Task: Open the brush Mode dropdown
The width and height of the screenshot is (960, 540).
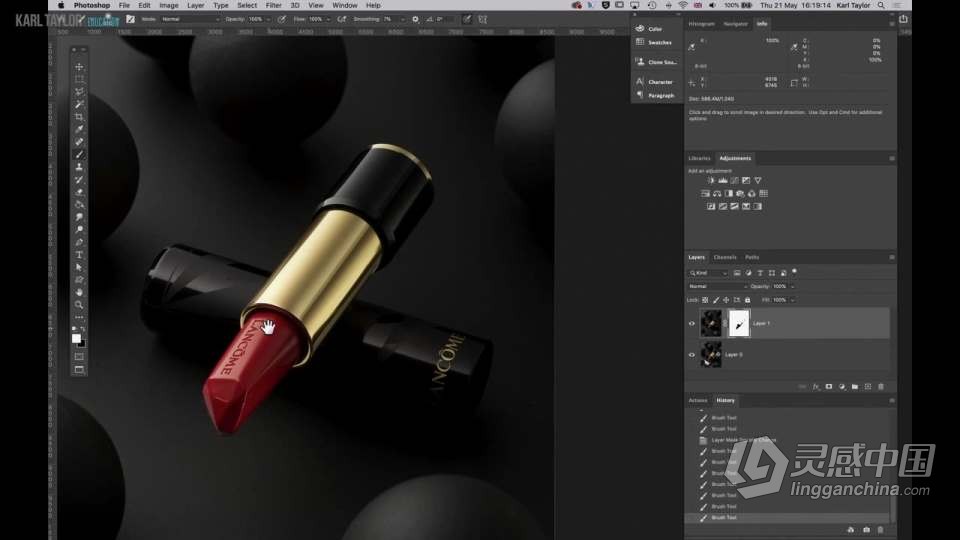Action: tap(190, 19)
